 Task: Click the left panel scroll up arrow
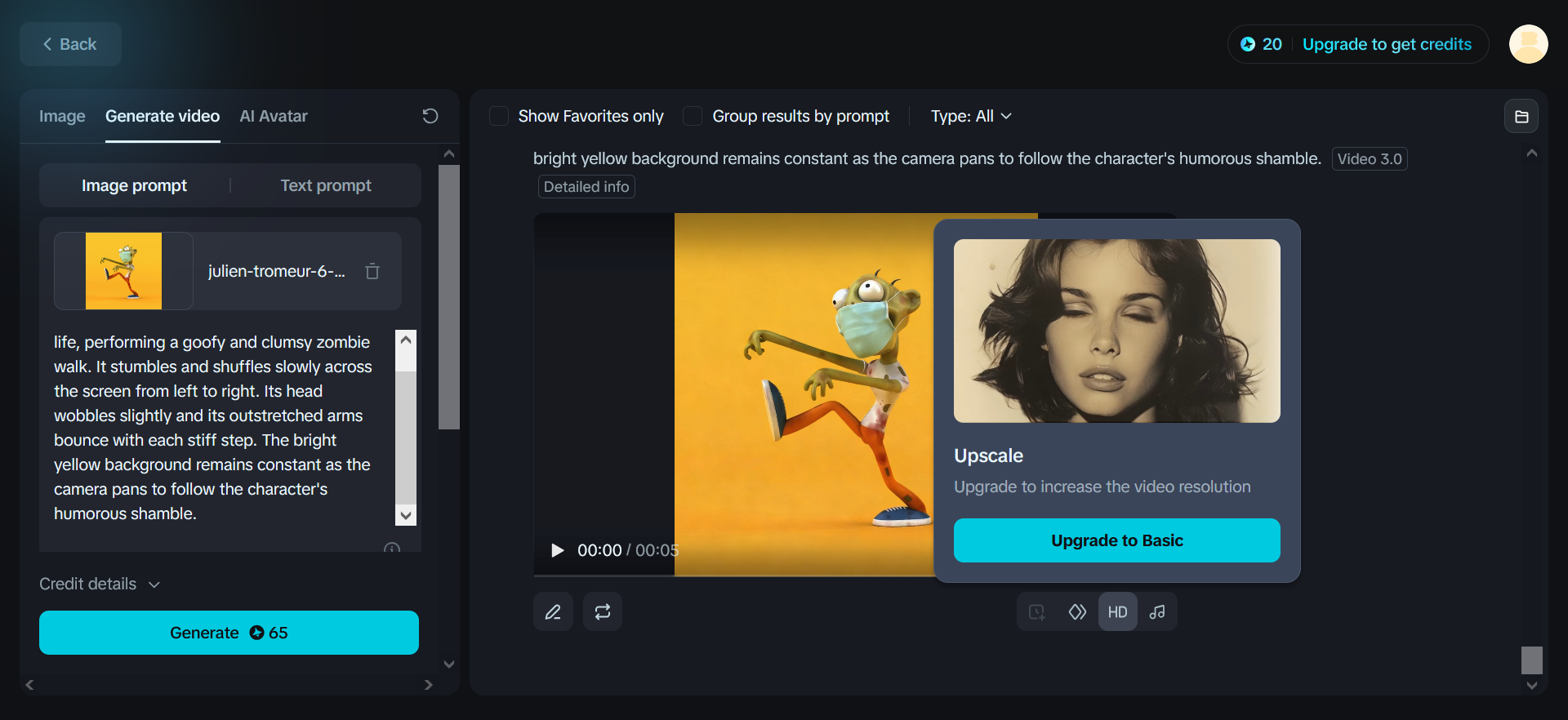click(x=449, y=153)
